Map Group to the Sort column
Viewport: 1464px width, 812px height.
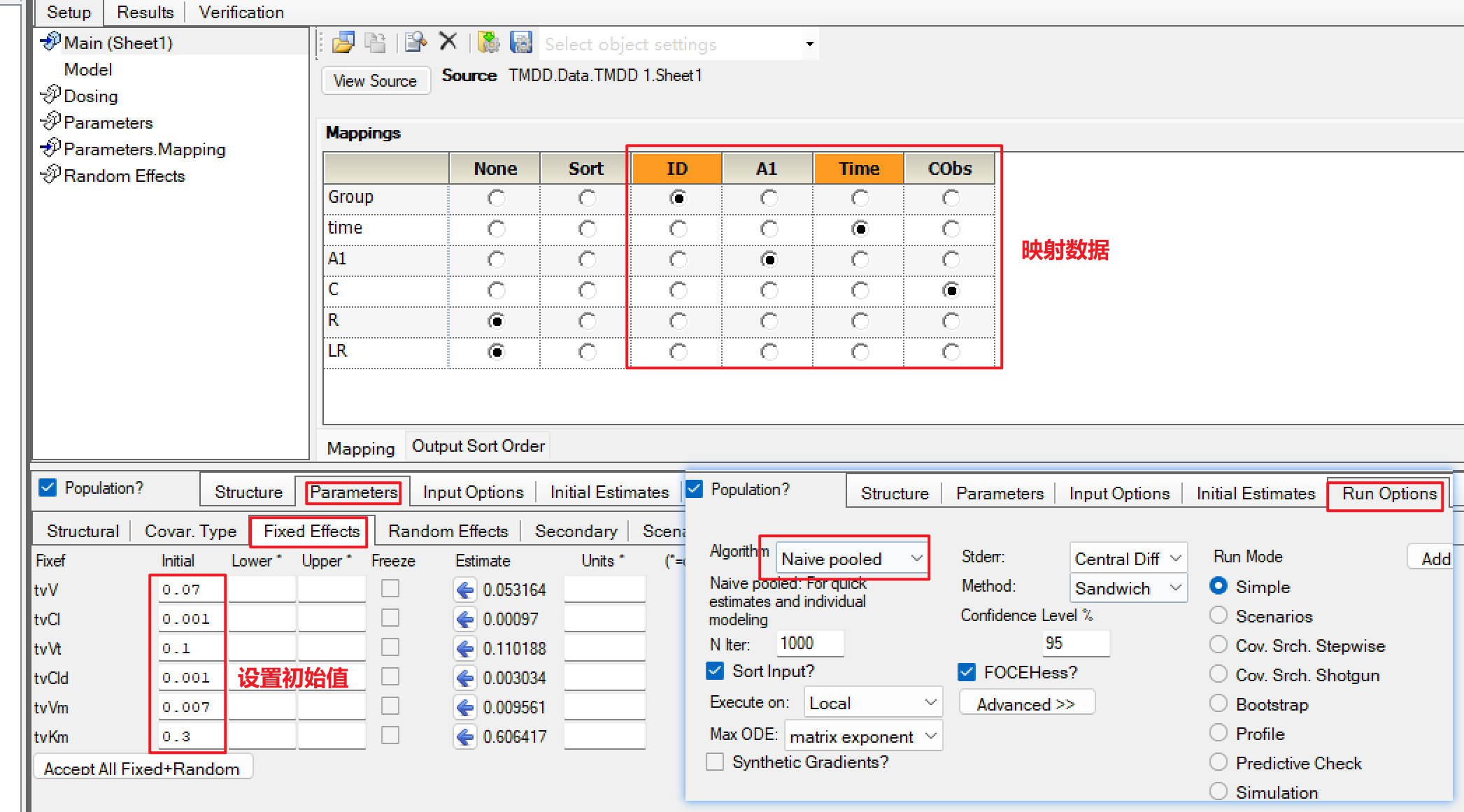(x=588, y=198)
